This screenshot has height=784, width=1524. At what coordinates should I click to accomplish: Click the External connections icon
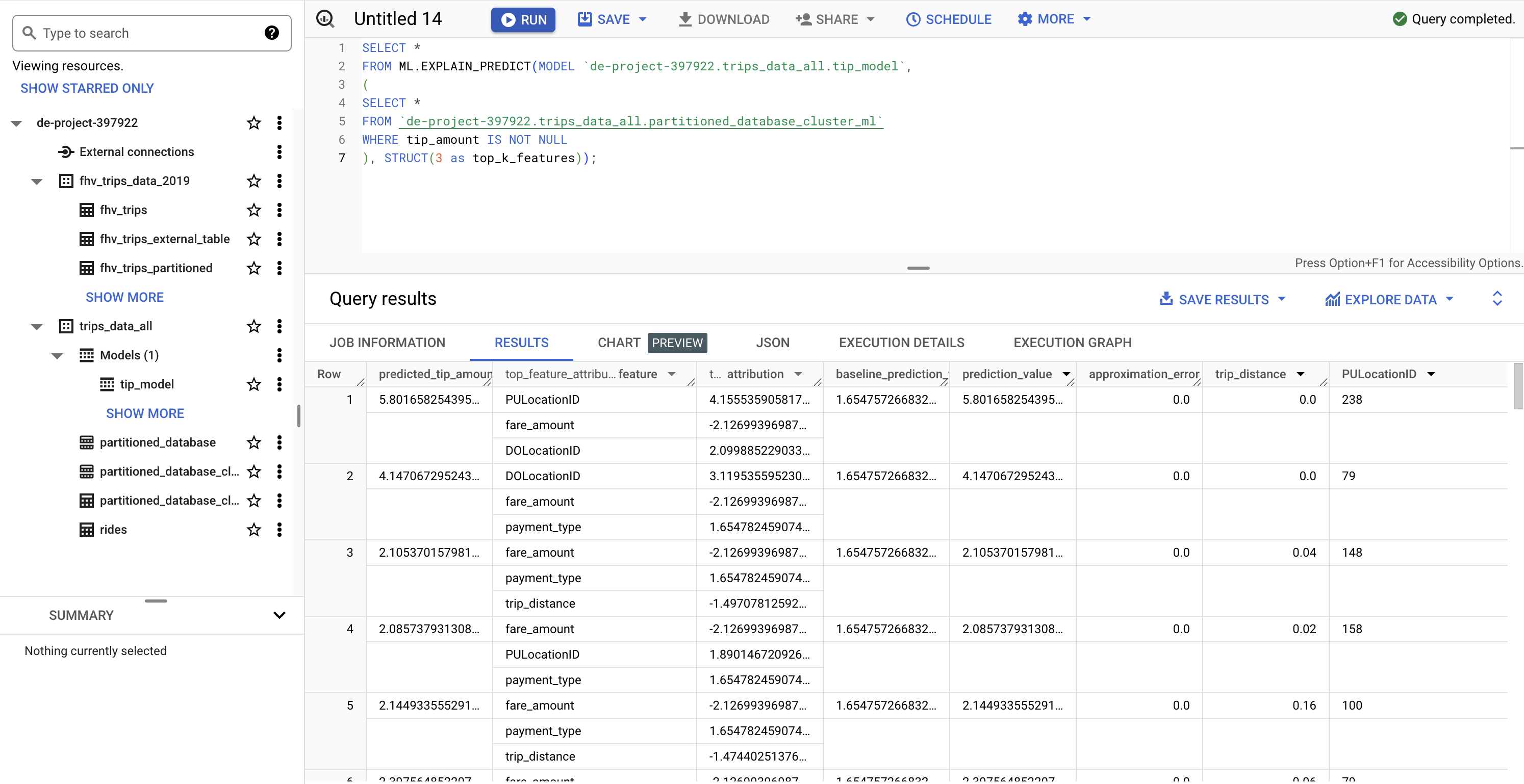66,152
